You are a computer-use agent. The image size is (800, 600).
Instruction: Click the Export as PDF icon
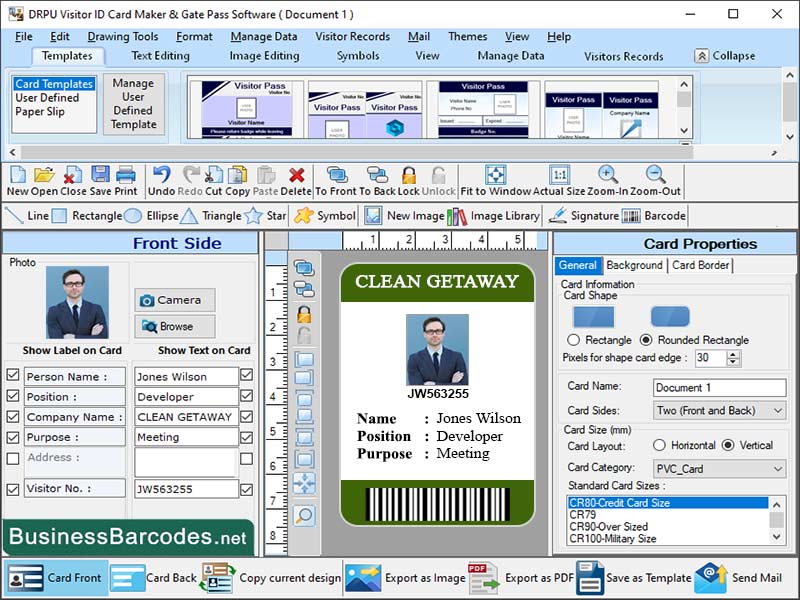click(x=484, y=578)
